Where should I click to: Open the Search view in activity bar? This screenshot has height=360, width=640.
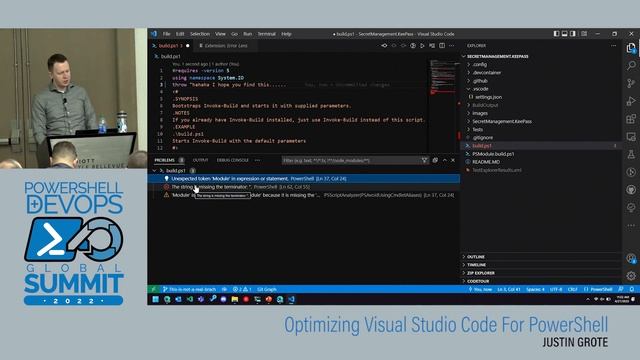[x=631, y=65]
